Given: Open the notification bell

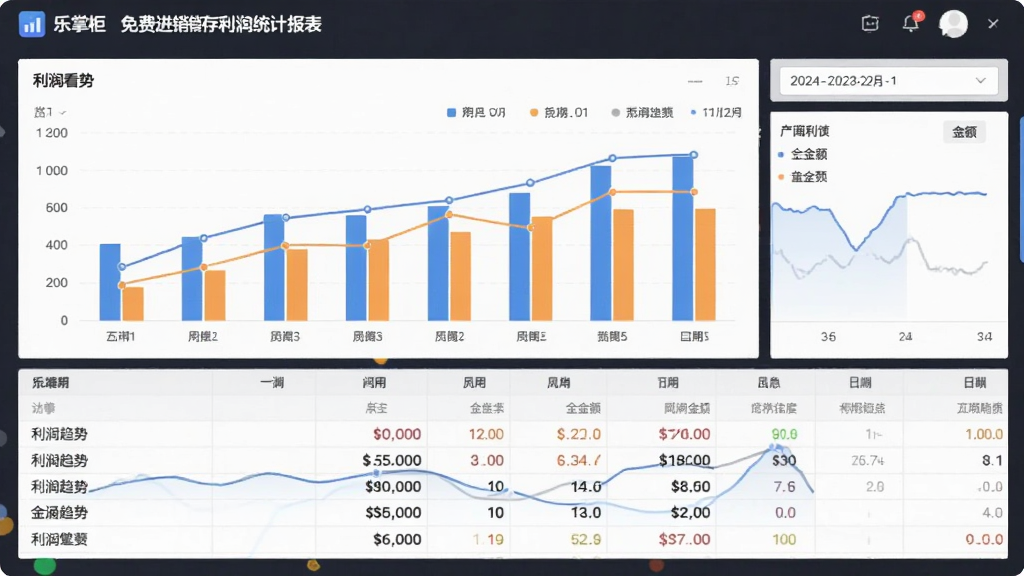Looking at the screenshot, I should (x=911, y=23).
